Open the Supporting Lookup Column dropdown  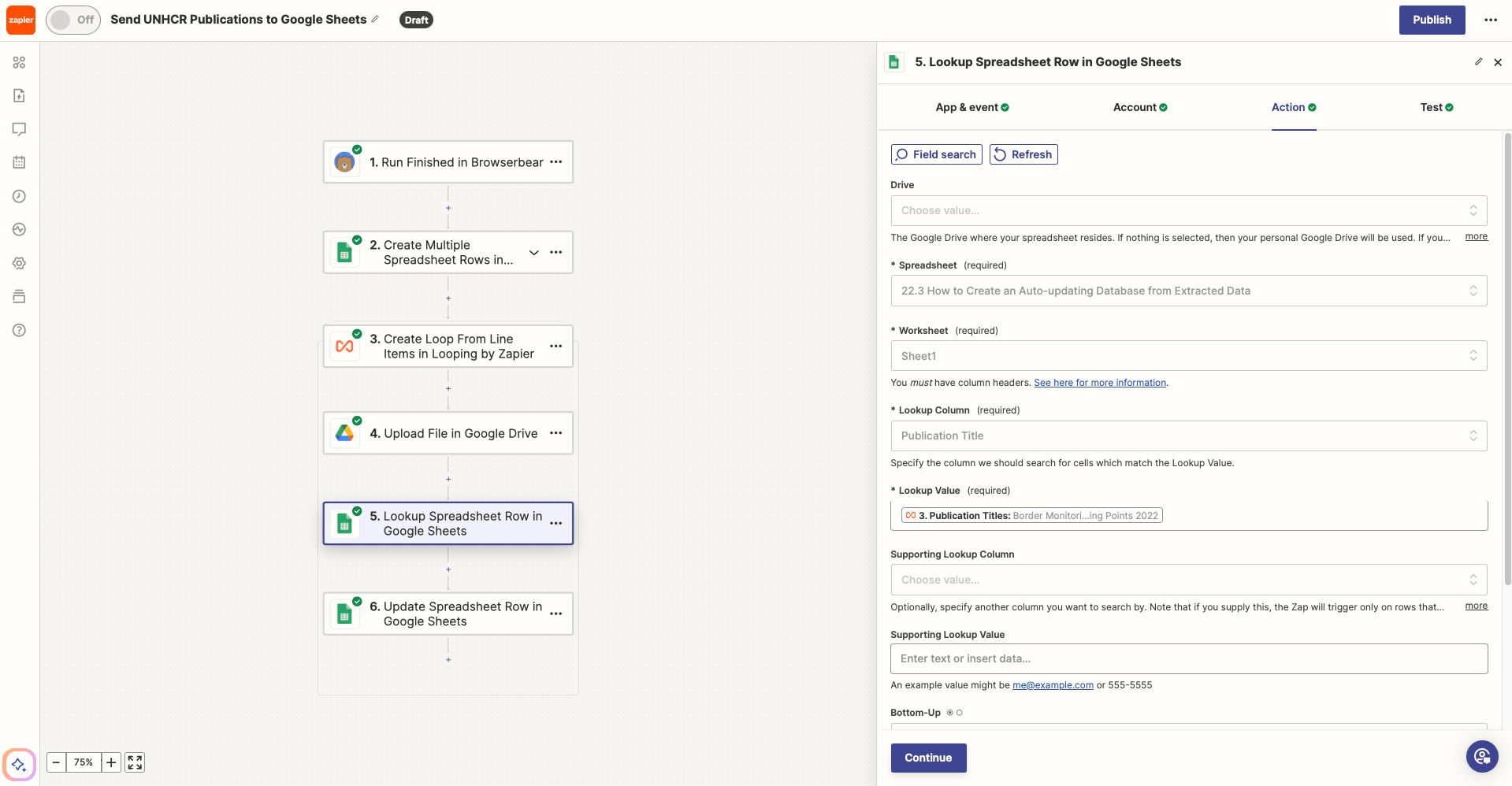tap(1189, 580)
